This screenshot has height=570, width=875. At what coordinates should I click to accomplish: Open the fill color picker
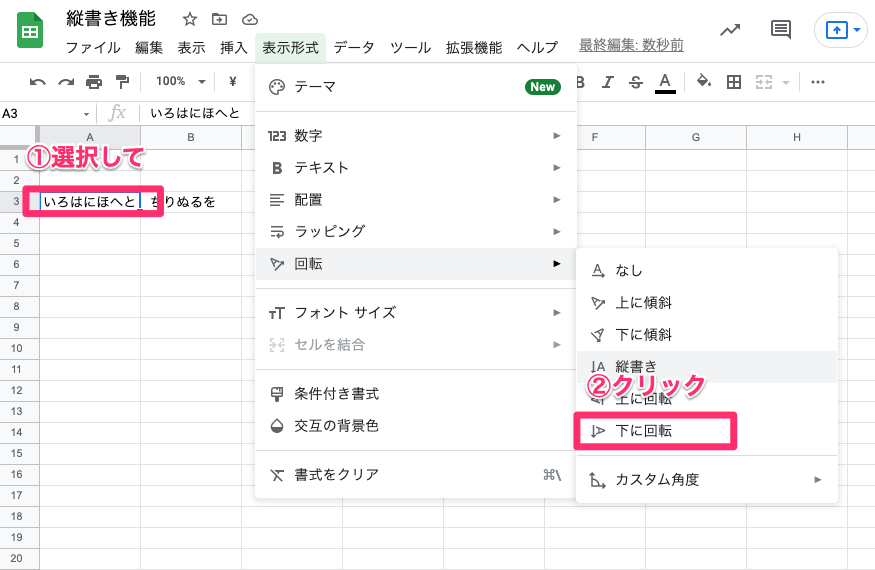[703, 82]
